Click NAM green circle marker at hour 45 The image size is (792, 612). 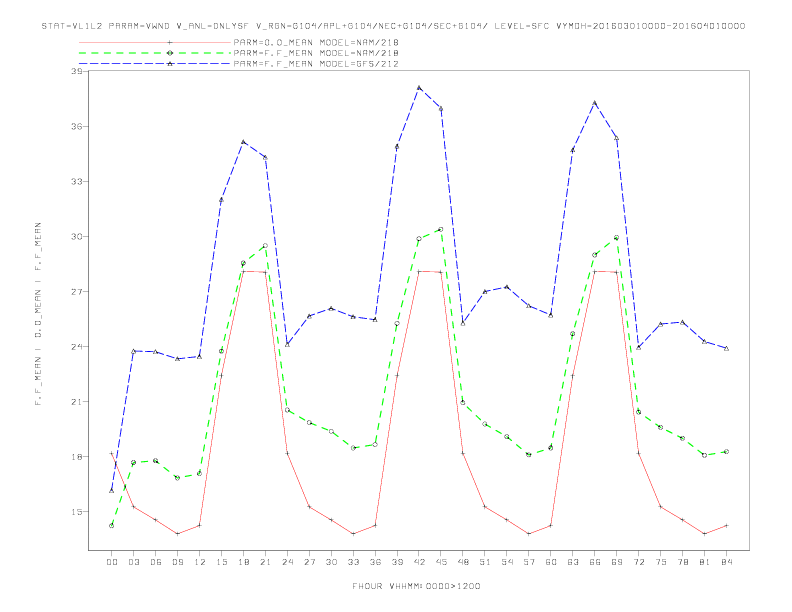coord(441,229)
